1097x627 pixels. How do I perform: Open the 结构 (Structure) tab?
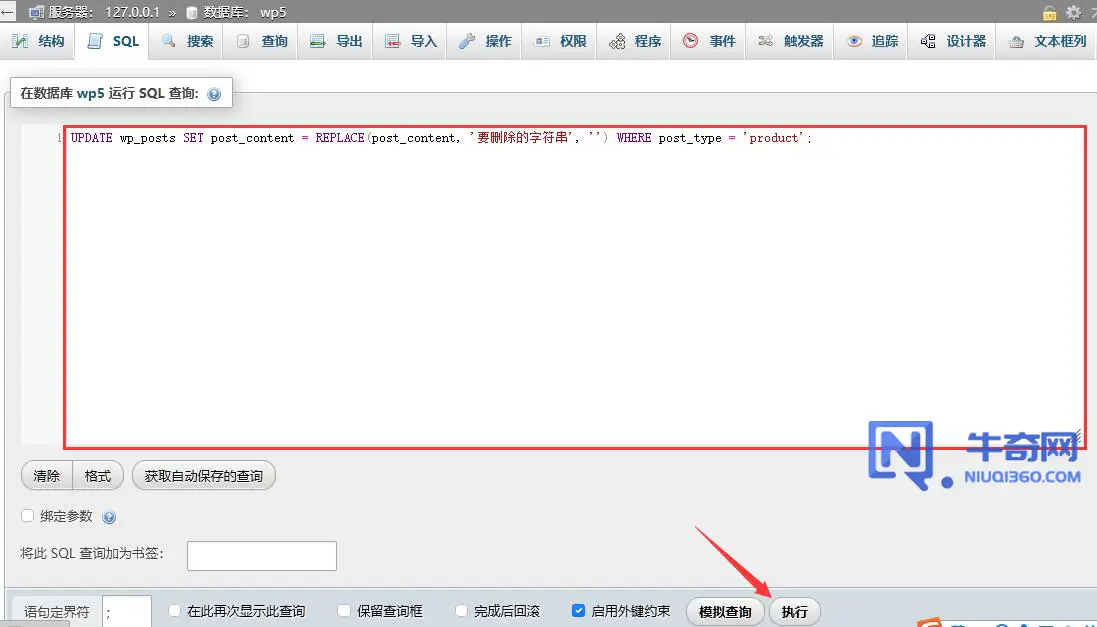39,41
